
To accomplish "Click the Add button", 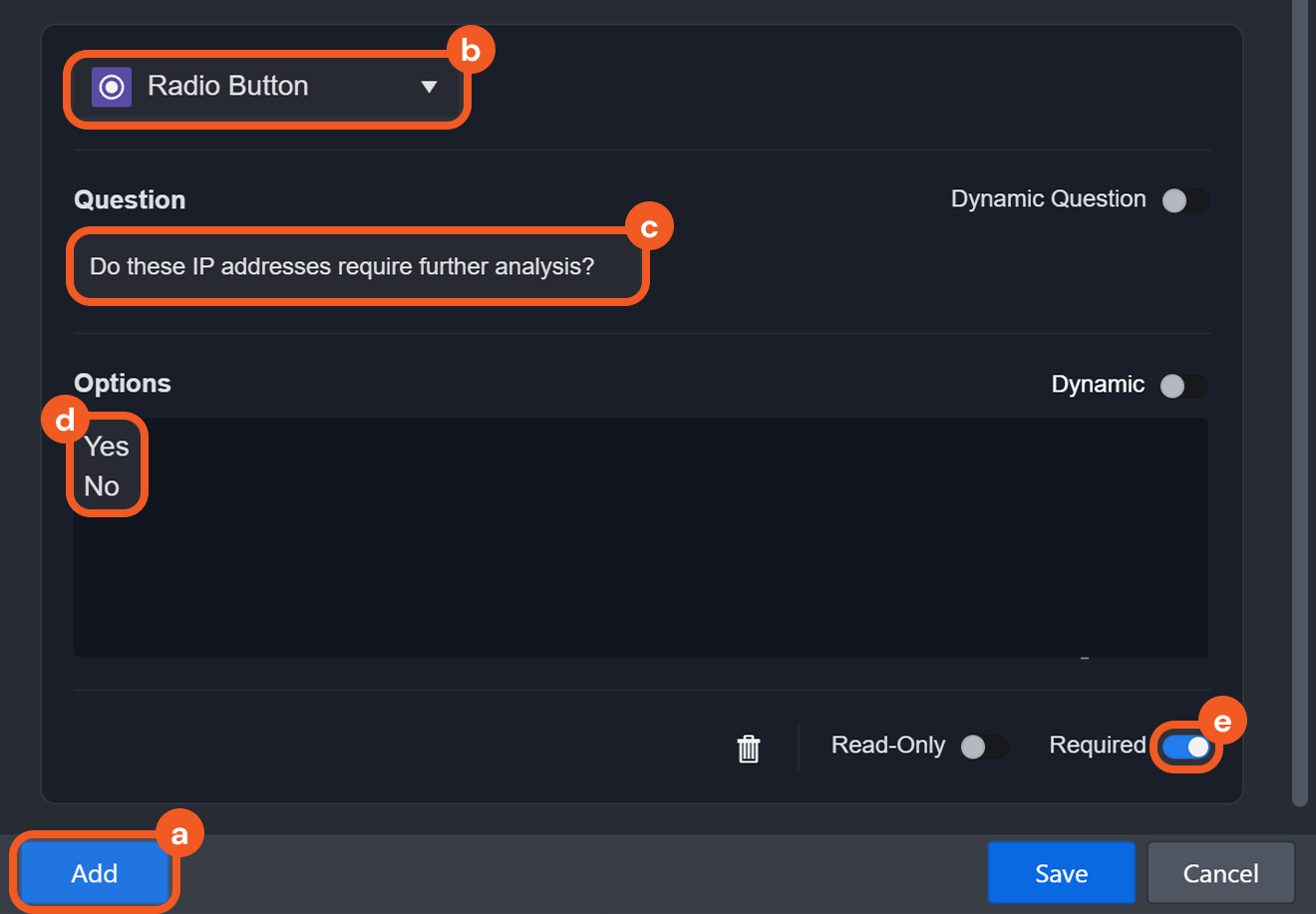I will click(95, 873).
